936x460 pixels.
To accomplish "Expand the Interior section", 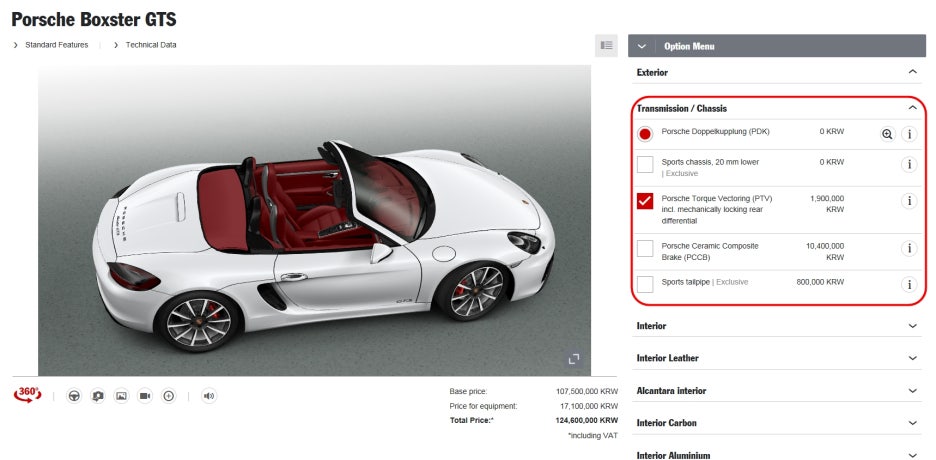I will [x=777, y=326].
